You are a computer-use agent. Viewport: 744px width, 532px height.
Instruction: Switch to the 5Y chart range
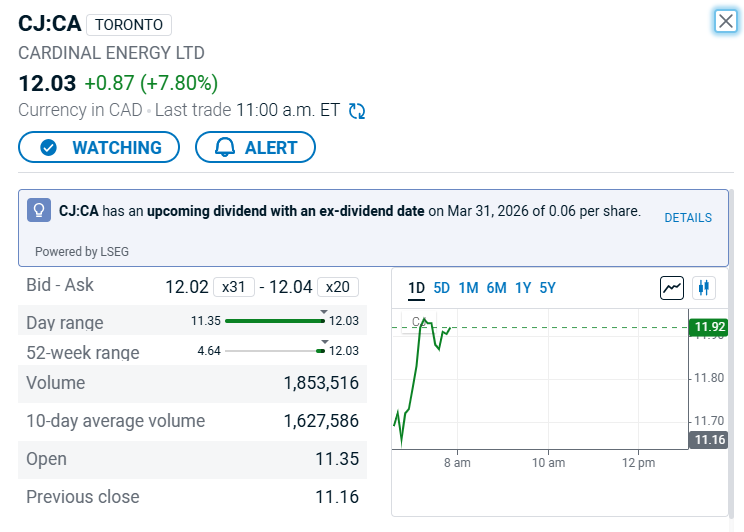547,288
